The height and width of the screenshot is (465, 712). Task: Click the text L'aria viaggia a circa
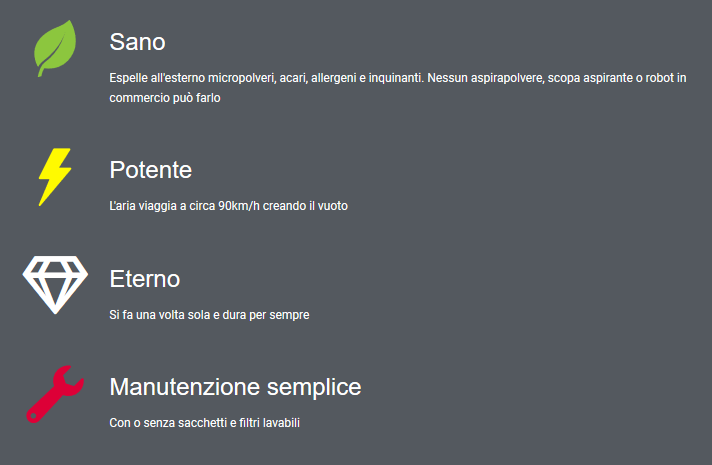point(162,206)
